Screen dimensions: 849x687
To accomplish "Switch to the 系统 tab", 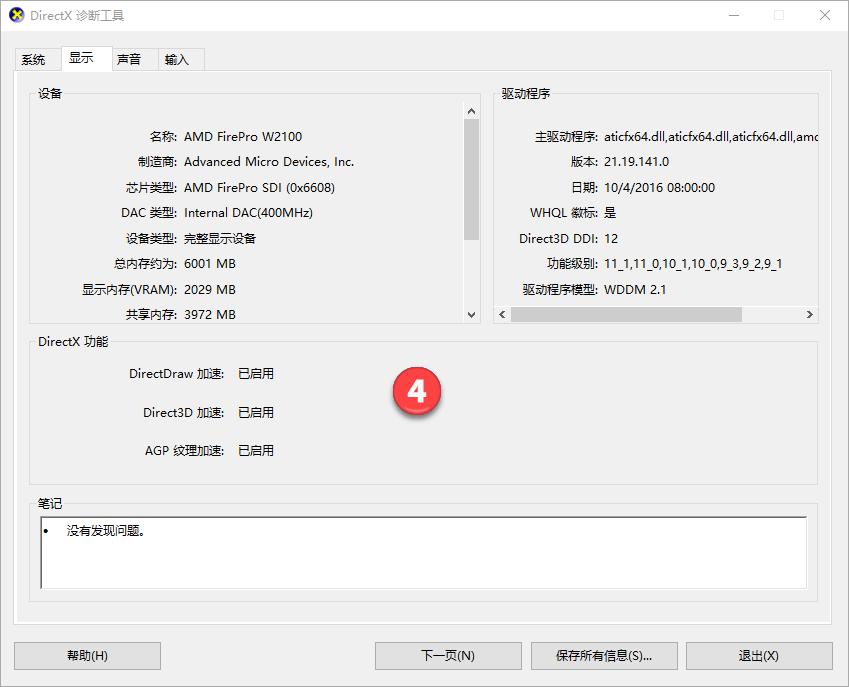I will coord(33,59).
